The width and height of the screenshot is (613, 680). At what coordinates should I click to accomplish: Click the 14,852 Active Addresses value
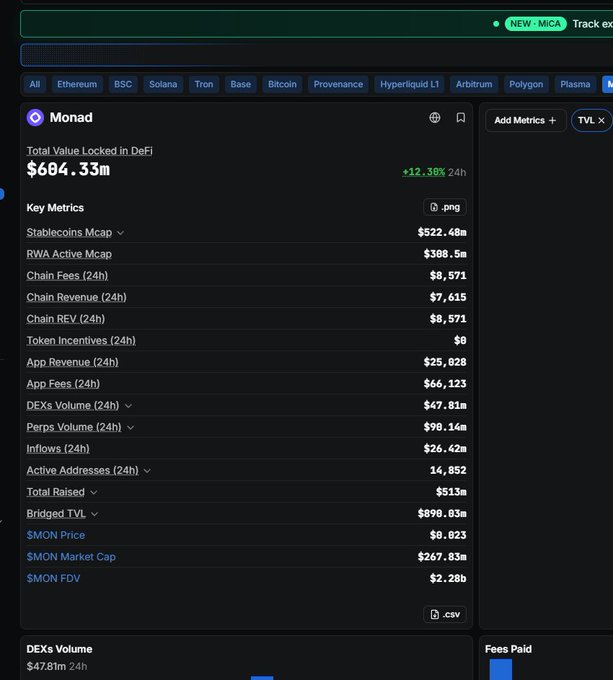[x=448, y=471]
